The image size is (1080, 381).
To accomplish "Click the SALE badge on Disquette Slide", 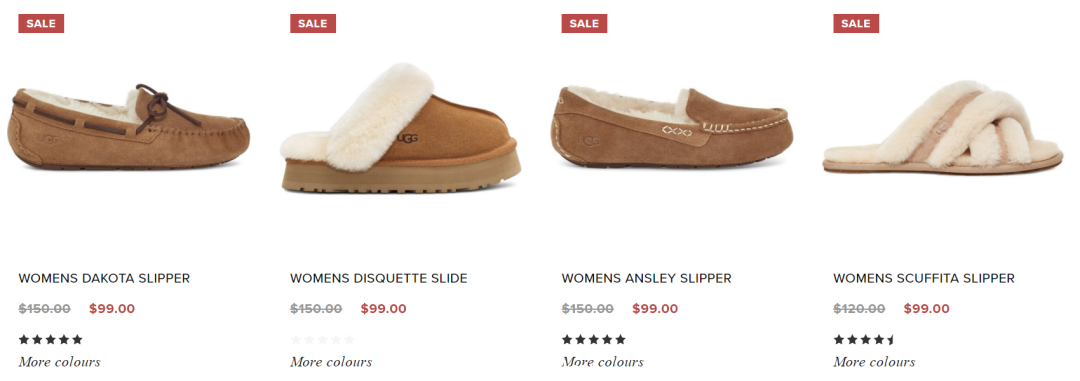I will click(313, 23).
